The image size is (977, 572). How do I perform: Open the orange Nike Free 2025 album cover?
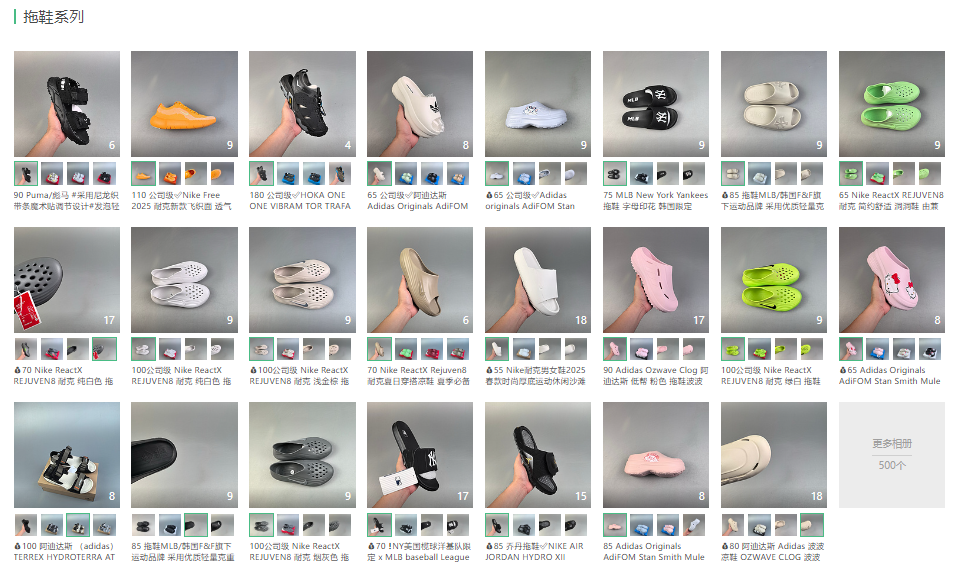[x=184, y=103]
